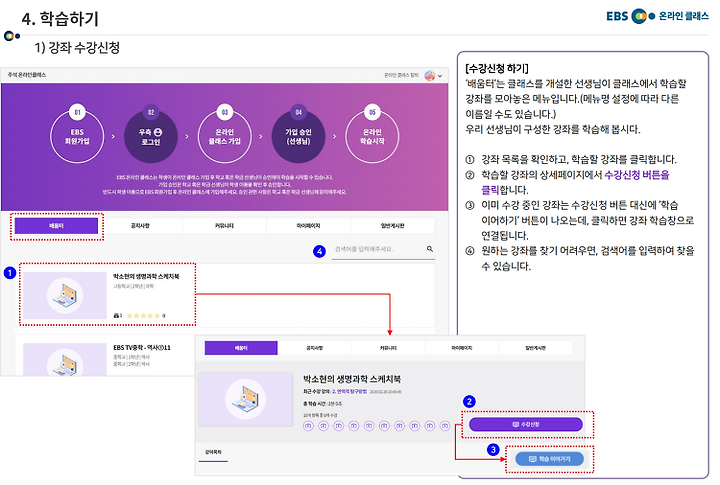
Task: Open the 공지사항 tab on the class main page
Action: pyautogui.click(x=140, y=226)
